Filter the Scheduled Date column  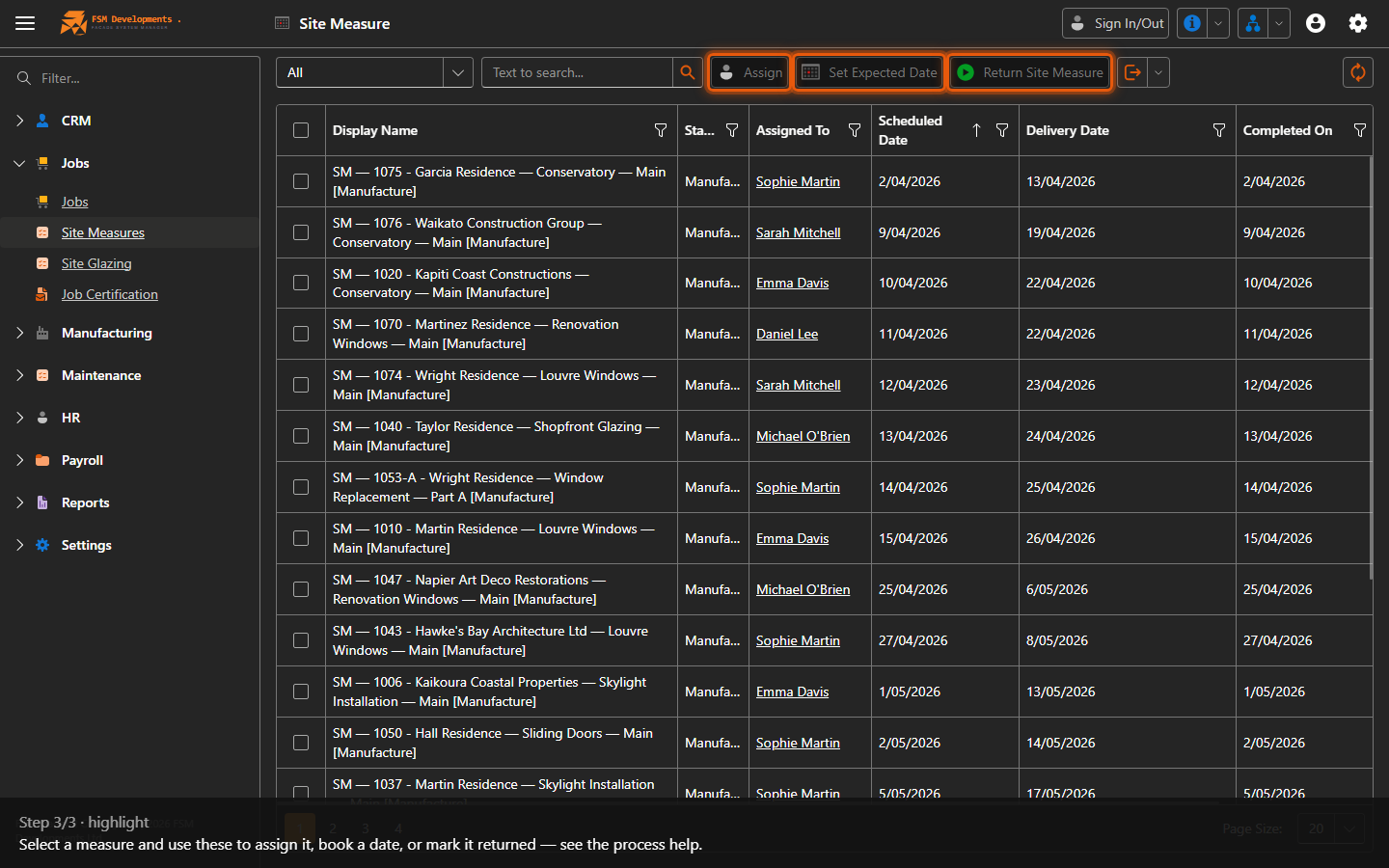(1002, 130)
